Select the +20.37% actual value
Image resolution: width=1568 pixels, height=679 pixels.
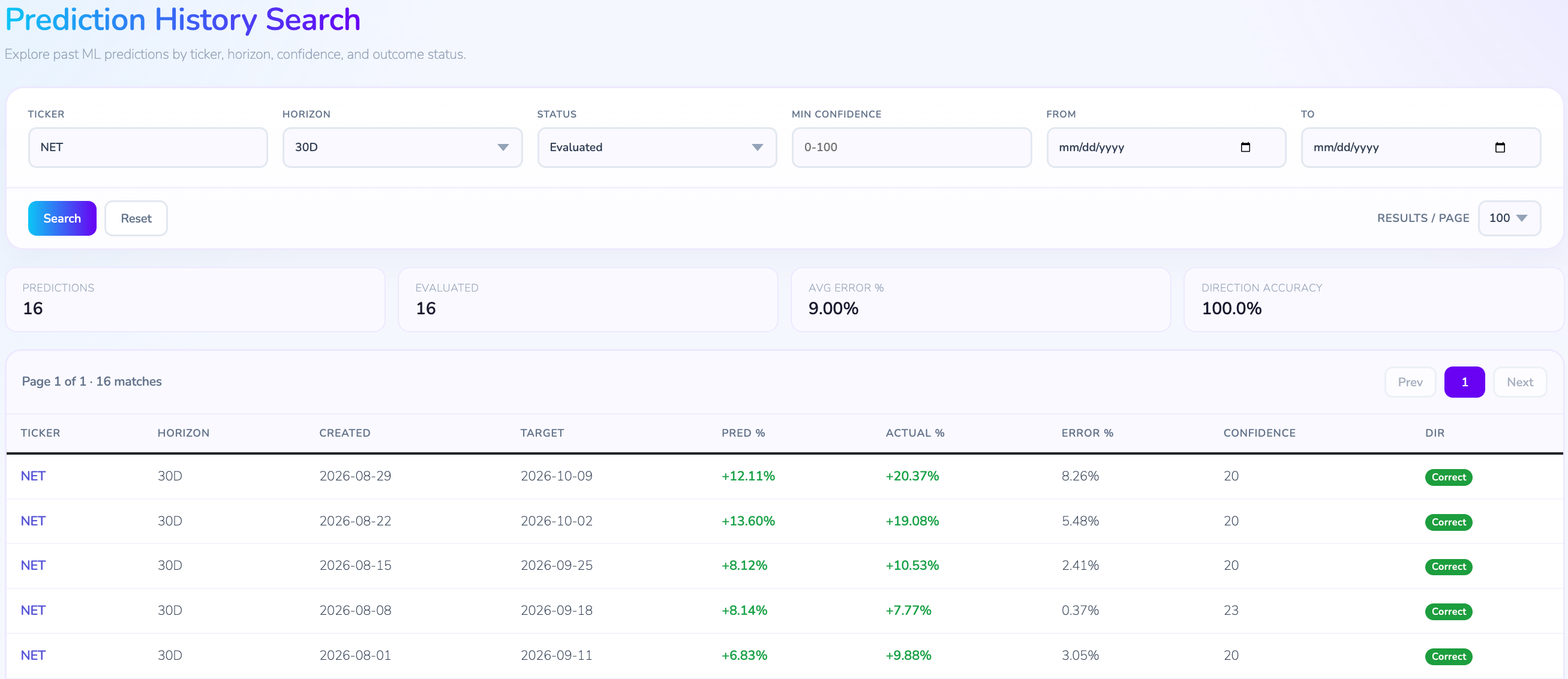click(x=912, y=476)
